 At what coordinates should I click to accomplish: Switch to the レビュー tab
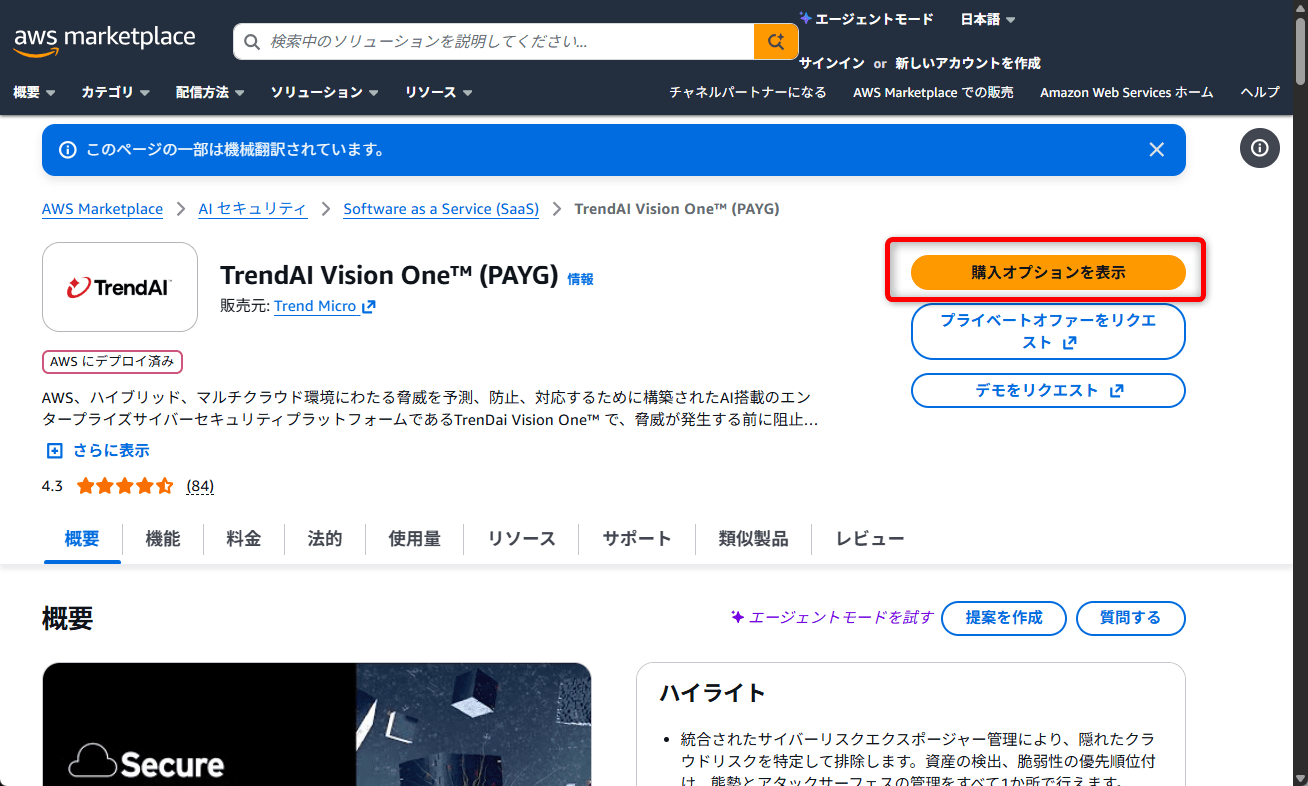pos(870,539)
